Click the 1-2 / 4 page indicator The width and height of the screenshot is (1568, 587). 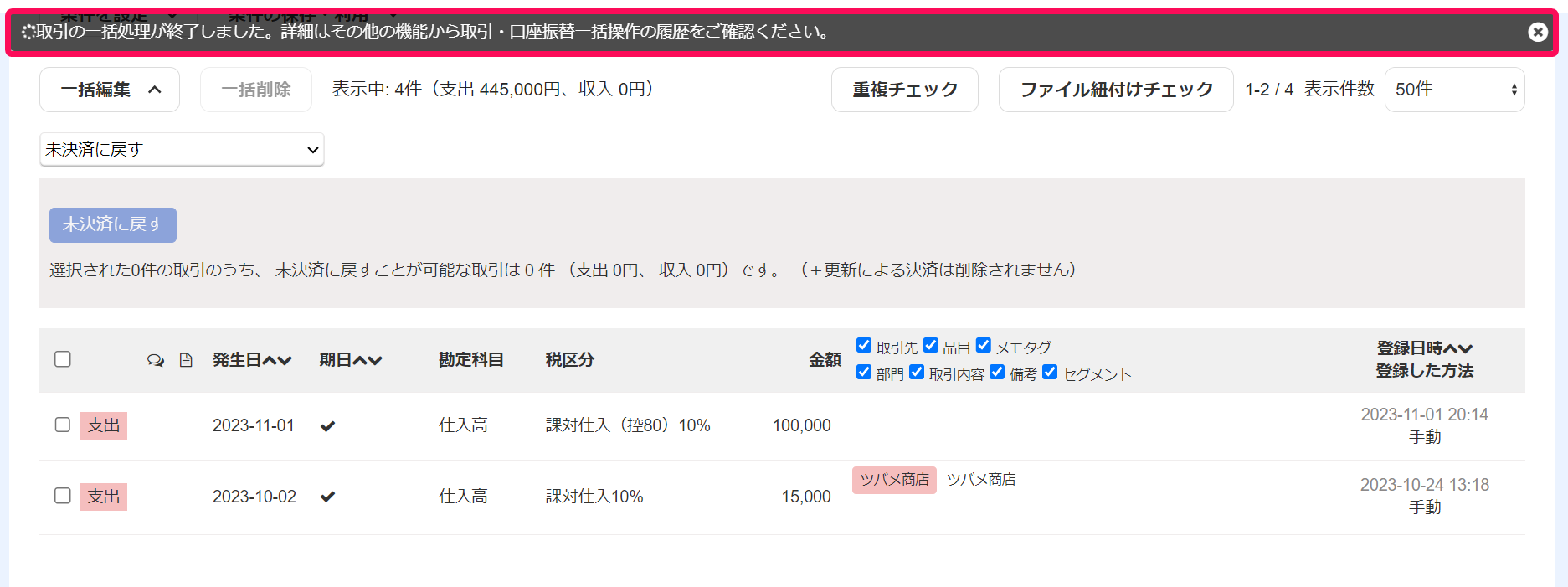pos(1269,90)
